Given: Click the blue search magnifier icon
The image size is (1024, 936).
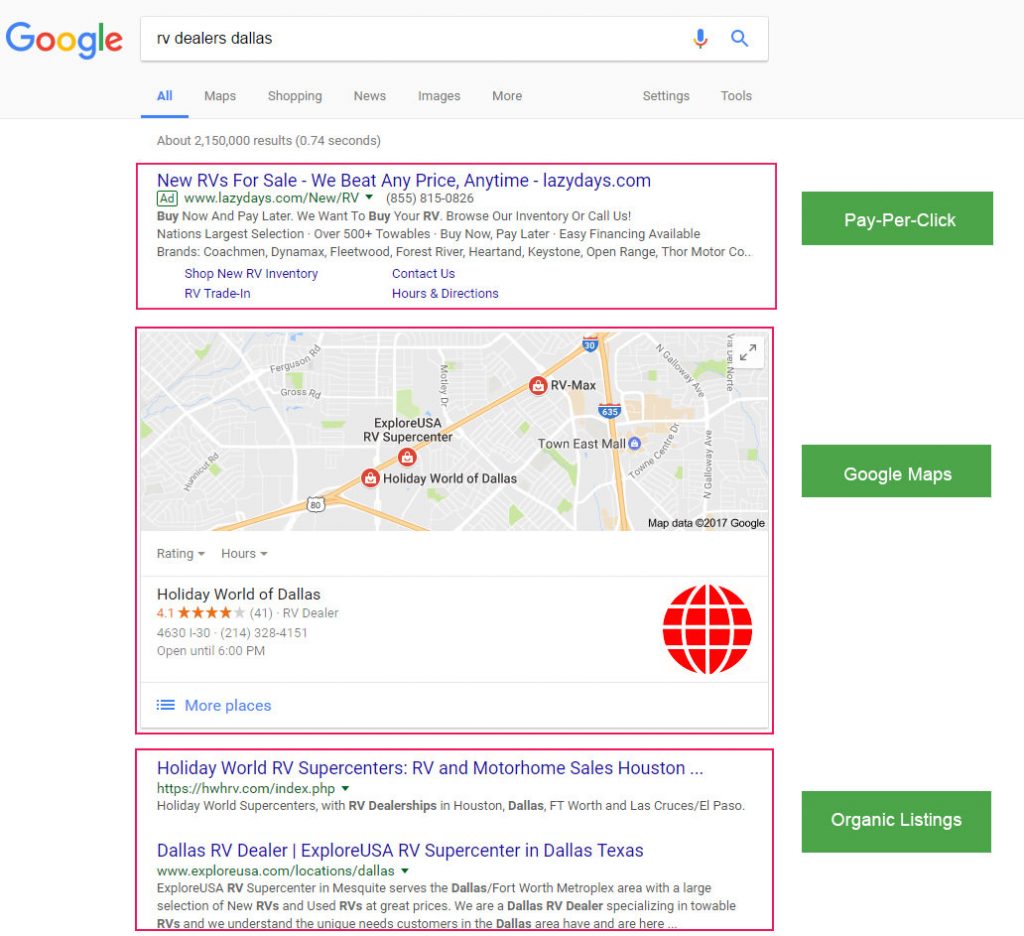Looking at the screenshot, I should click(739, 39).
